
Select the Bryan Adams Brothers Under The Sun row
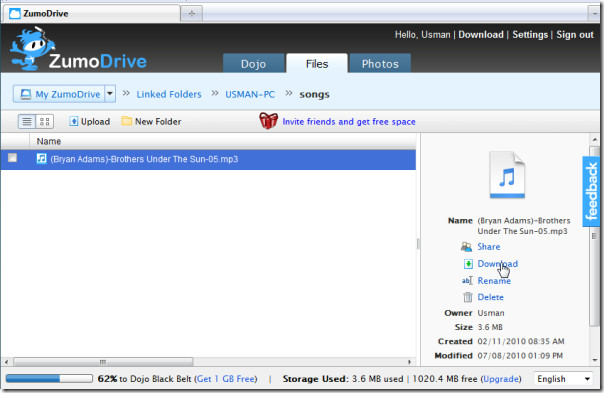tap(208, 159)
